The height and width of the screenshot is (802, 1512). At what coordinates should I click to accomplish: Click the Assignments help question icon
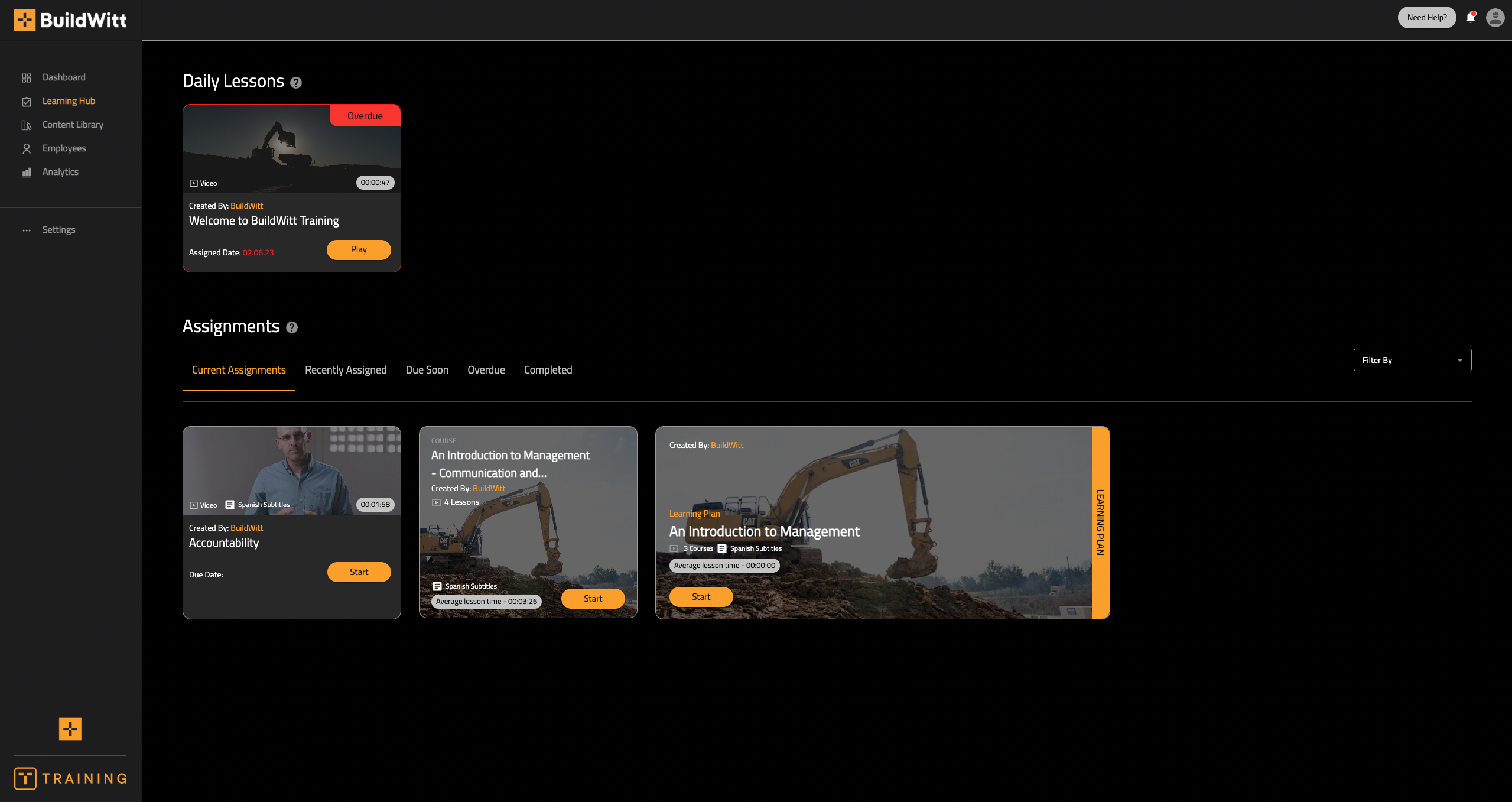point(292,327)
